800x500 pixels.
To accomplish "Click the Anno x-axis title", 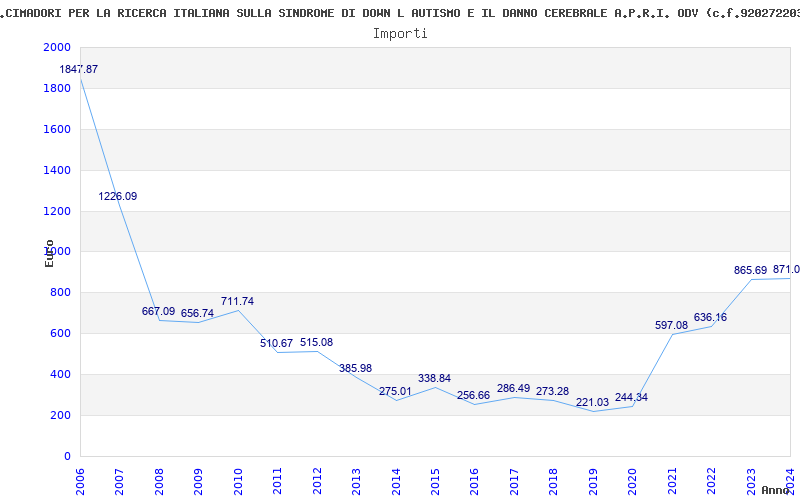I will pyautogui.click(x=775, y=490).
